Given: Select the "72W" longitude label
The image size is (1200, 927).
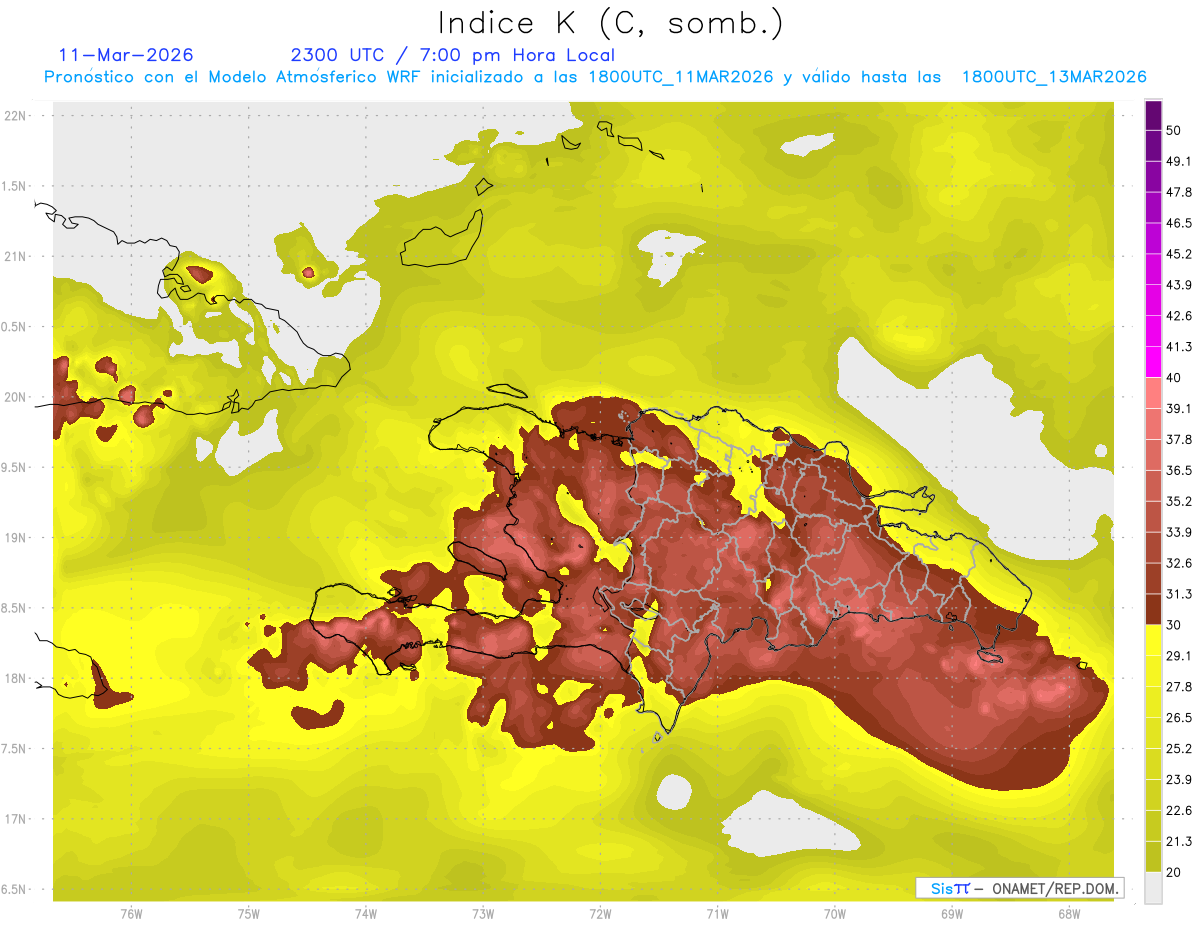Looking at the screenshot, I should [600, 914].
